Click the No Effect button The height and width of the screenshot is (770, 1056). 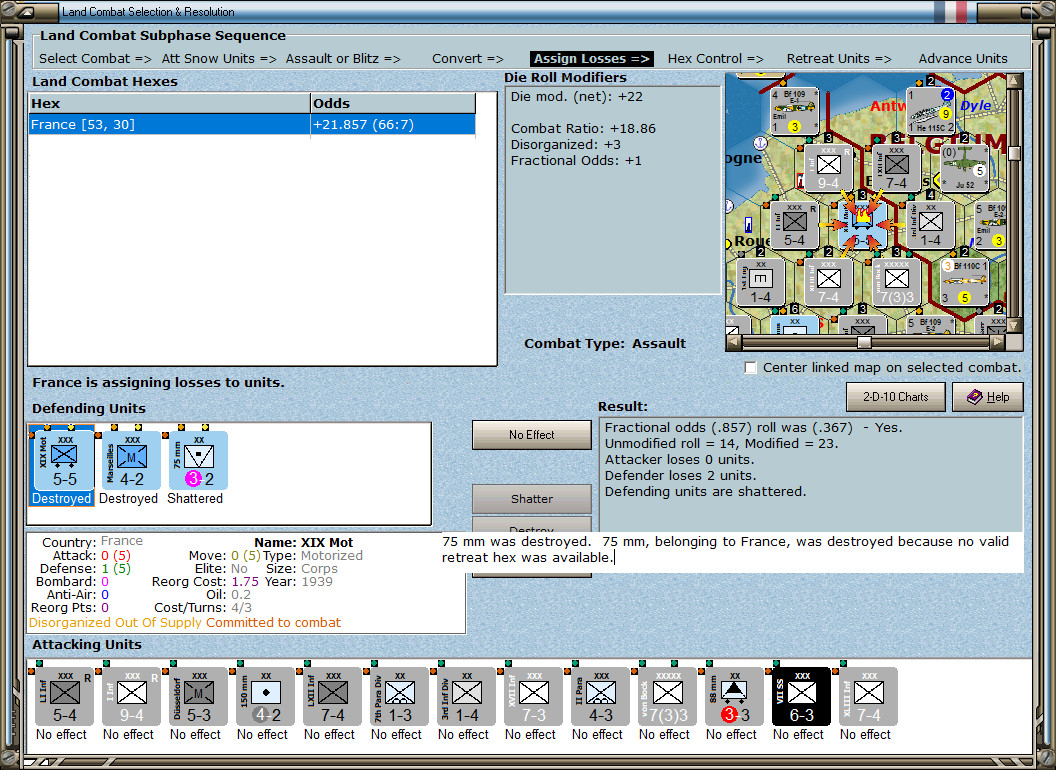click(x=532, y=435)
